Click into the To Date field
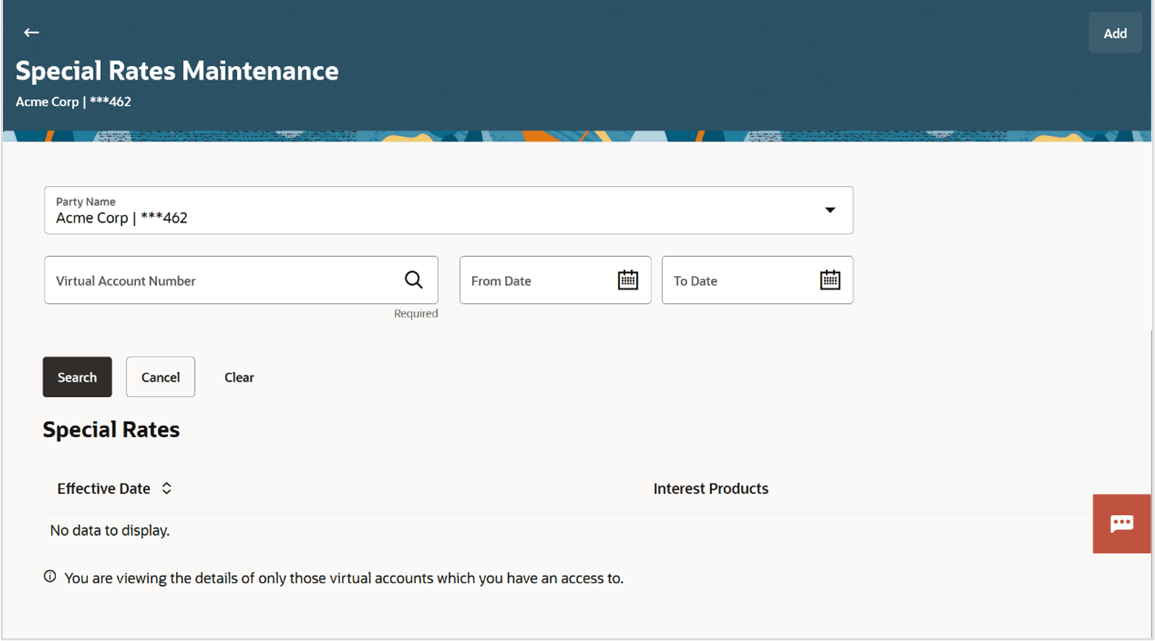This screenshot has height=641, width=1155. 738,281
